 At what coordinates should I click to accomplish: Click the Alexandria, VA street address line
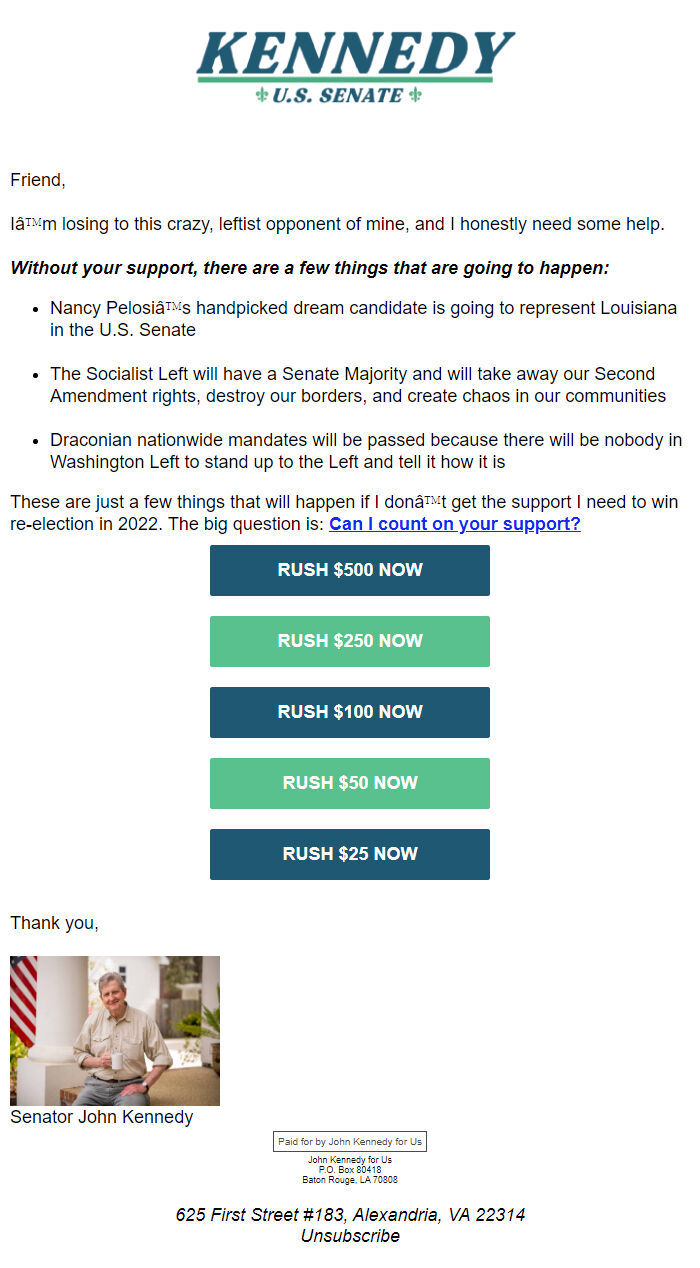pyautogui.click(x=350, y=1215)
